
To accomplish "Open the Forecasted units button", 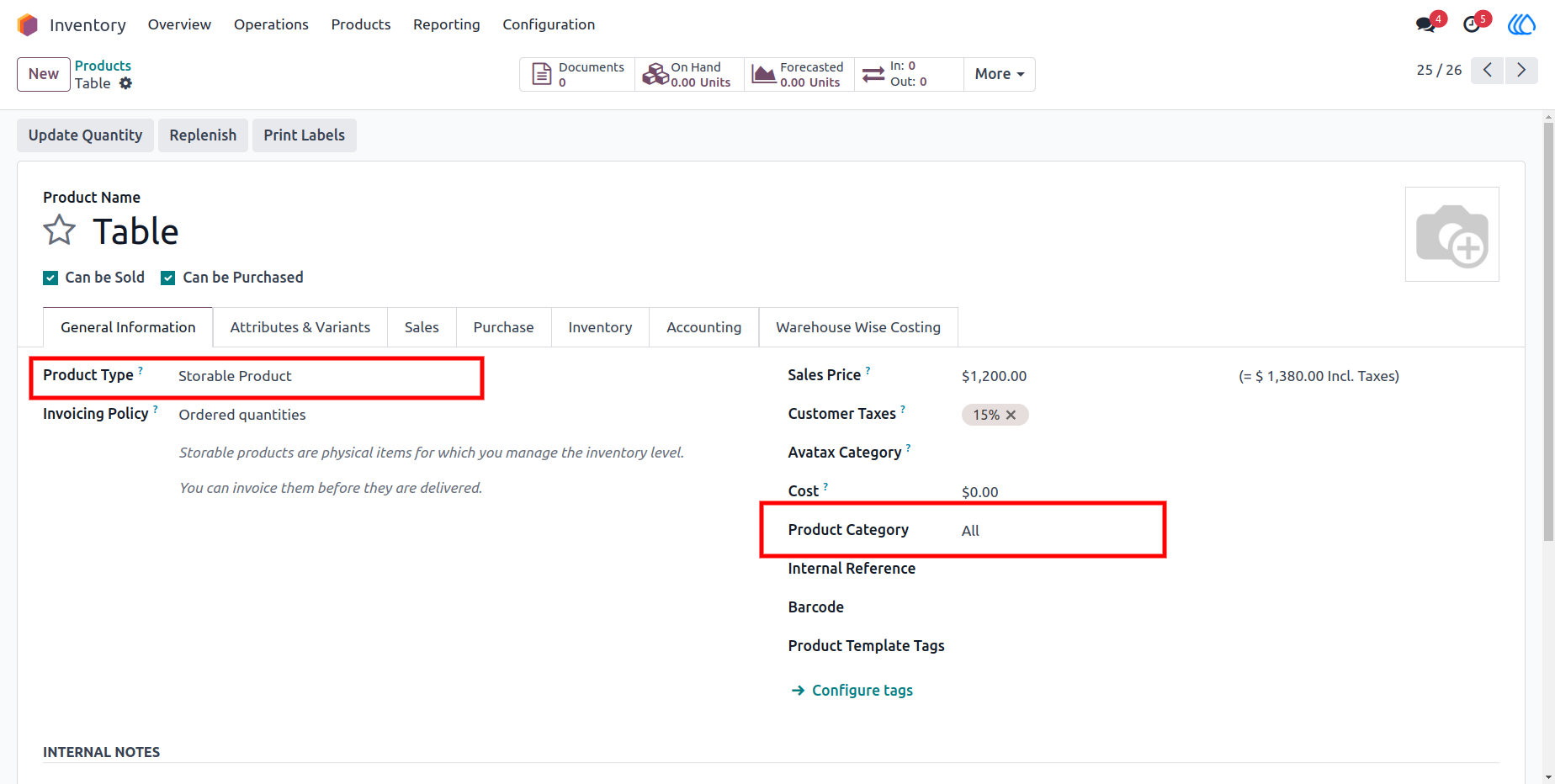I will (799, 74).
